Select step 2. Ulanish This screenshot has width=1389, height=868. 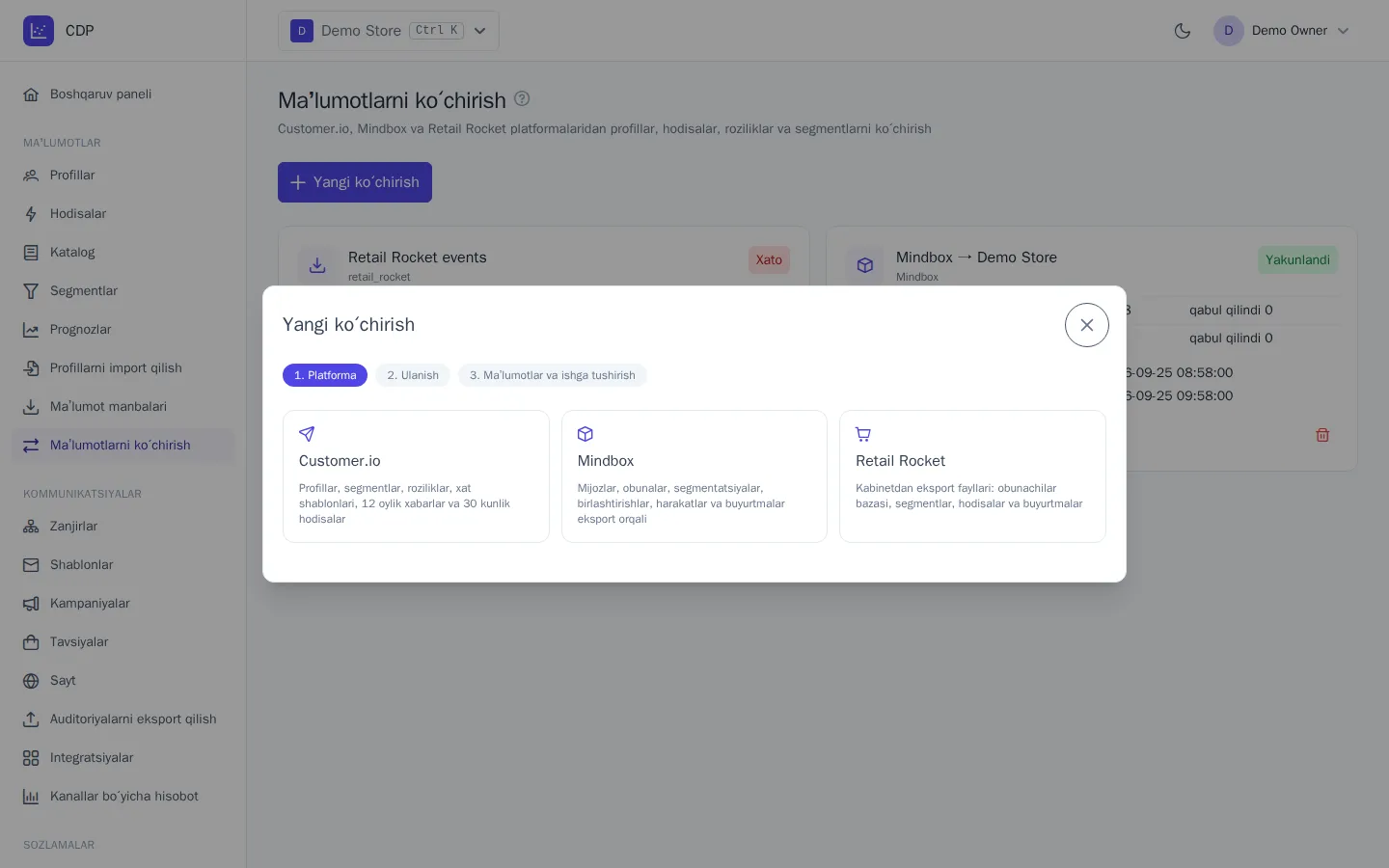tap(413, 375)
